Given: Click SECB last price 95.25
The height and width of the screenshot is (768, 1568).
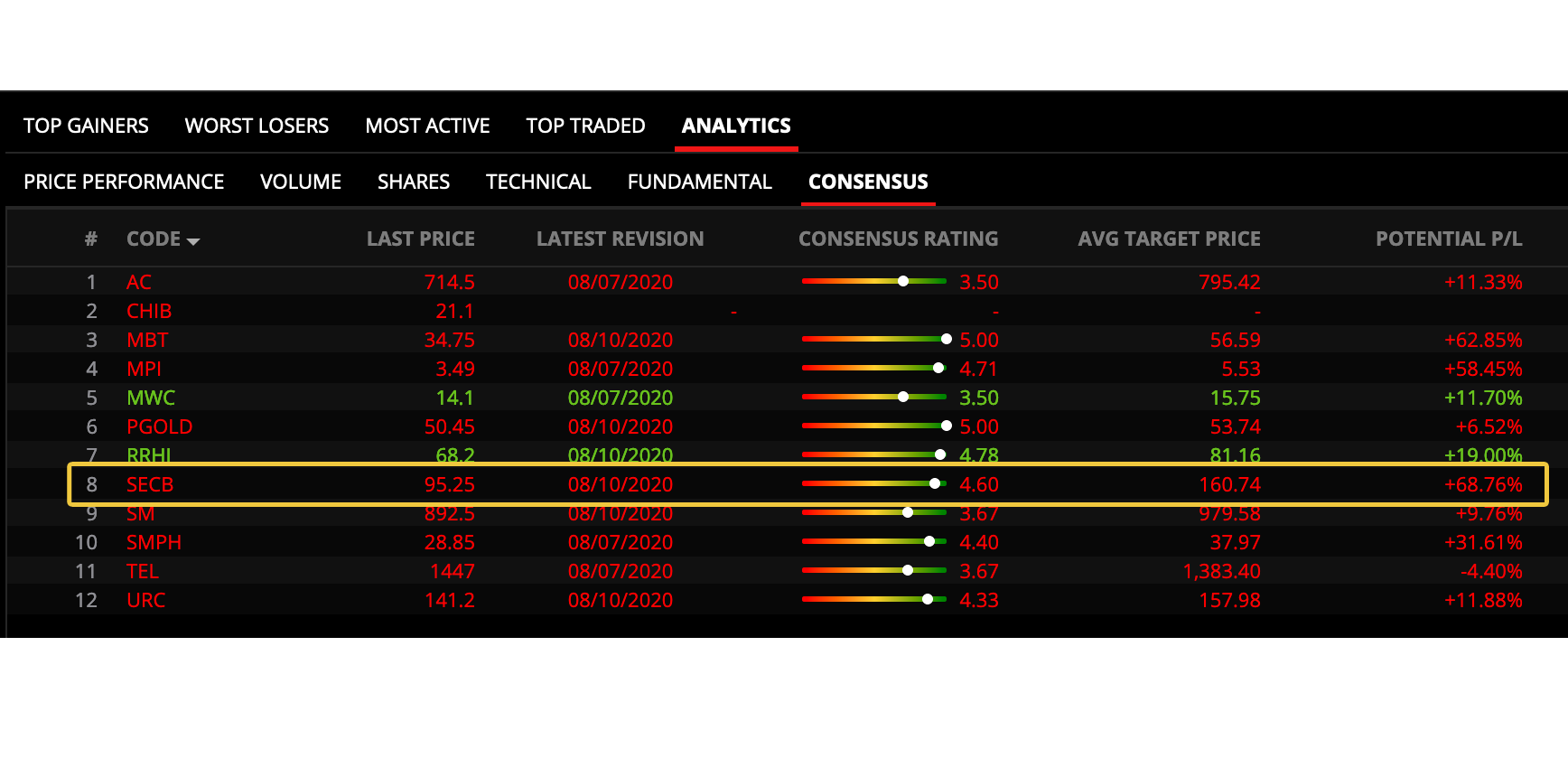Looking at the screenshot, I should coord(450,484).
